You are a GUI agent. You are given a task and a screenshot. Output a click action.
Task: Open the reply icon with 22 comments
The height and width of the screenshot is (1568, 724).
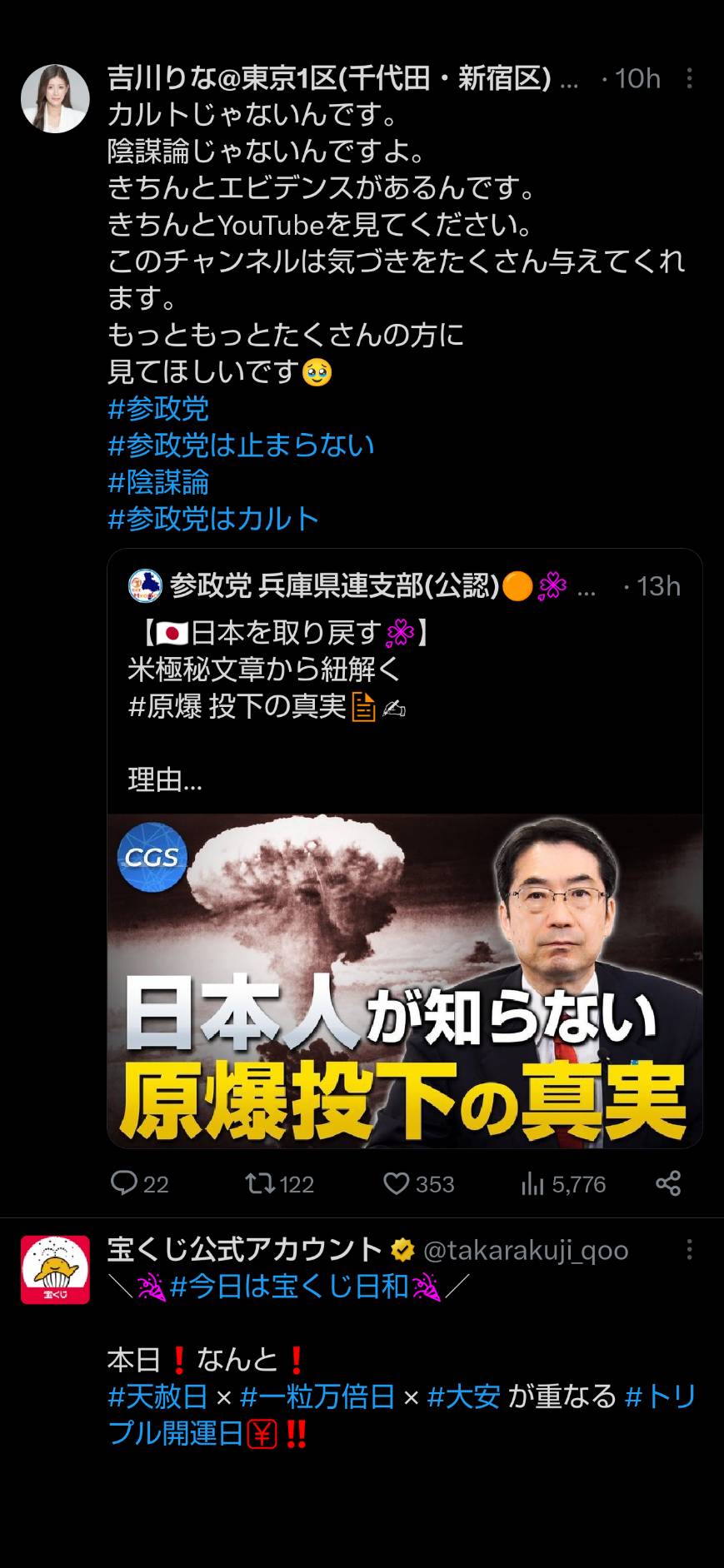(x=124, y=1183)
